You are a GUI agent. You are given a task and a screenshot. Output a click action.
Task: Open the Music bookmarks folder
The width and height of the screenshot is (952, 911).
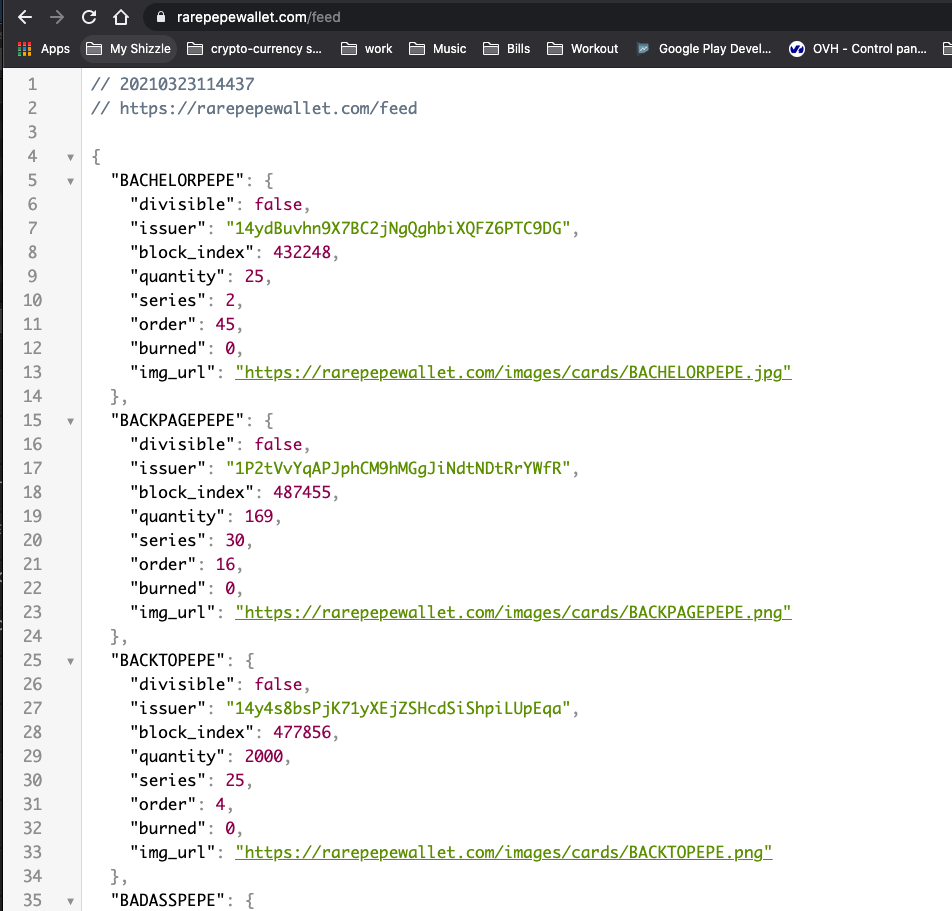[x=438, y=49]
